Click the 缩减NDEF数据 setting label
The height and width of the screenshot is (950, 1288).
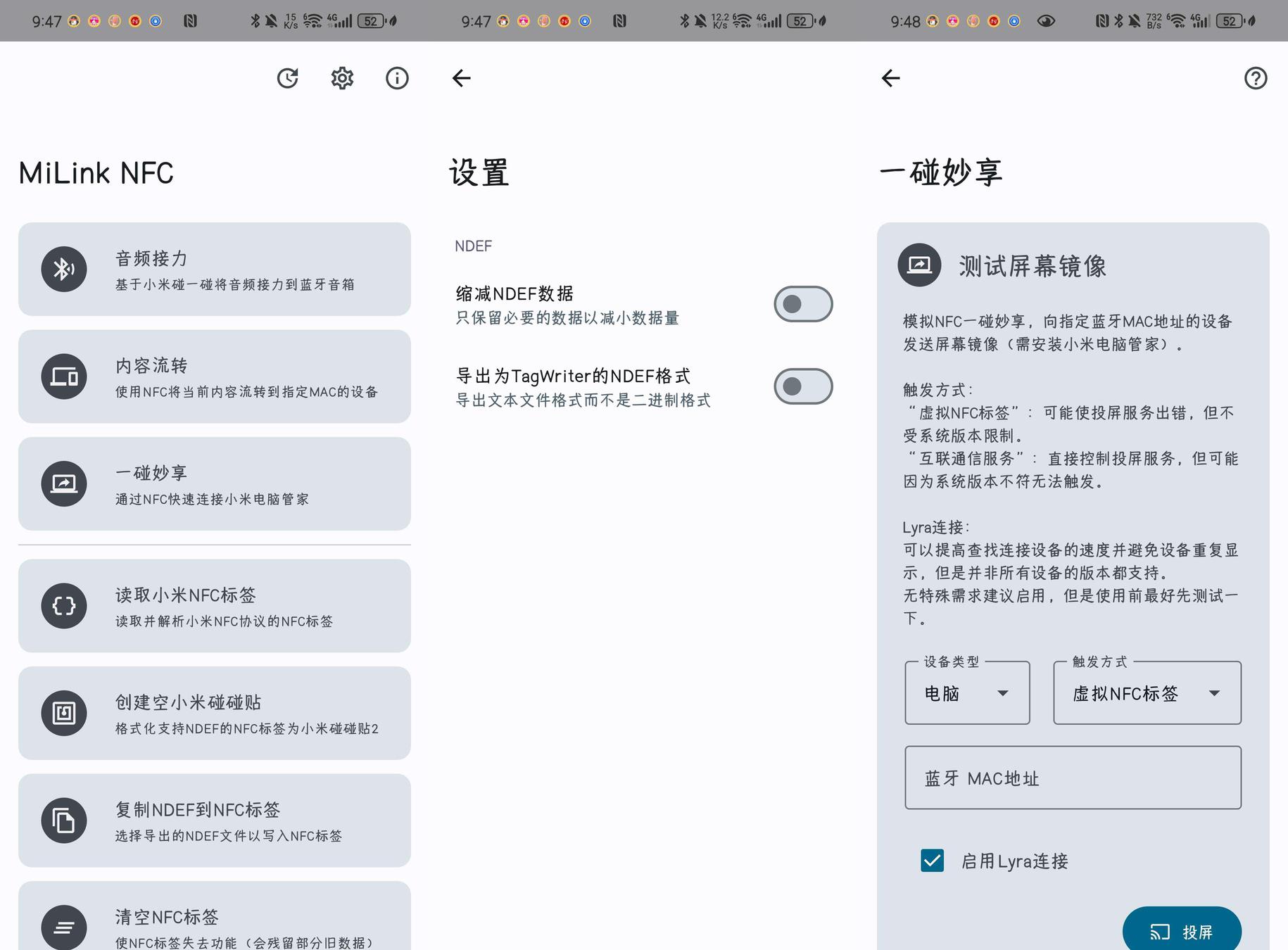514,293
